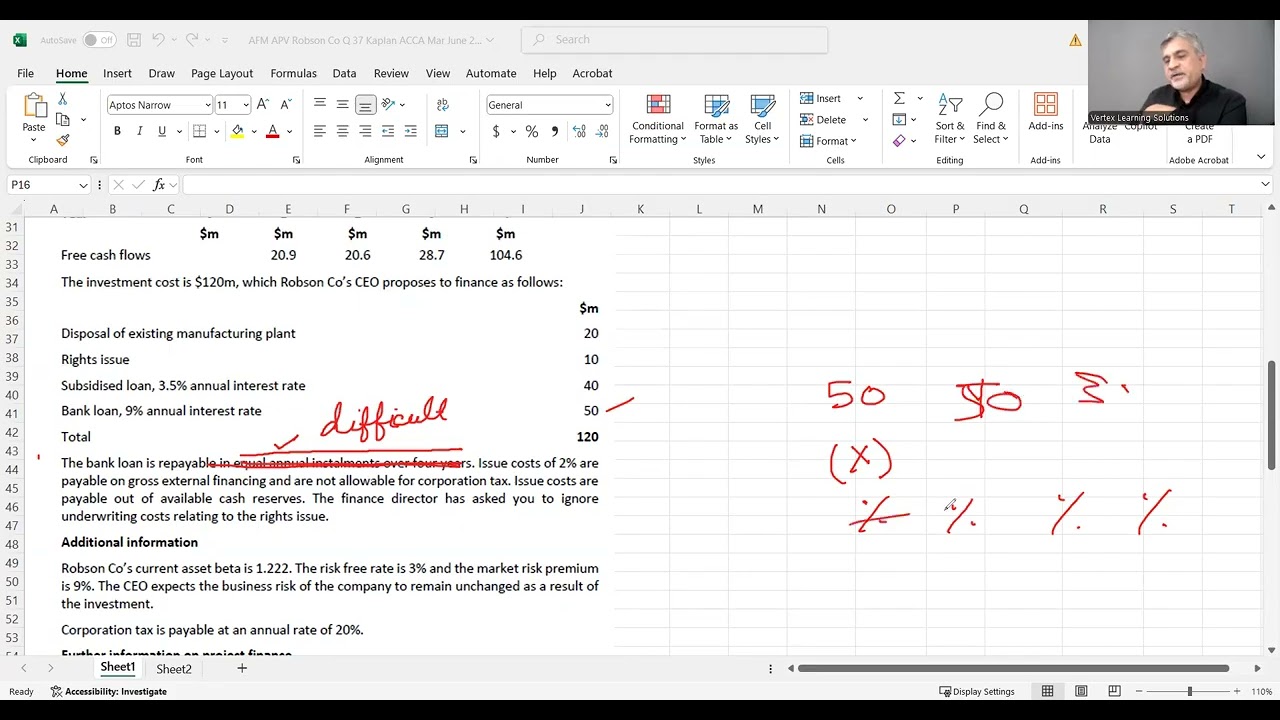Screen dimensions: 1280x720
Task: Click Accessibility: Investigate status item
Action: 108,691
